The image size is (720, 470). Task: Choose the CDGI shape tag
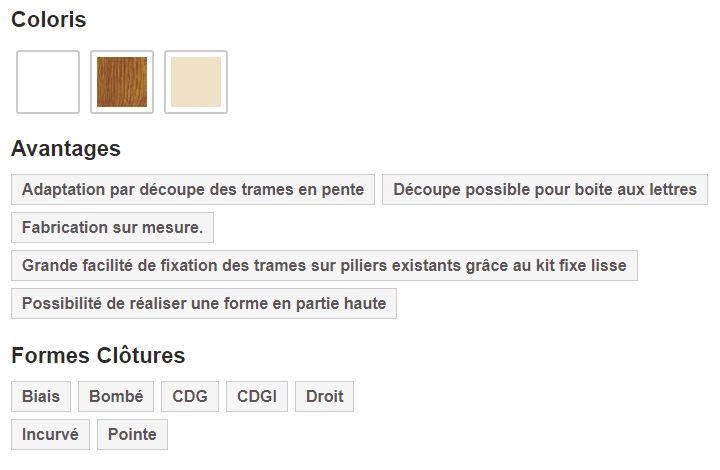click(257, 396)
